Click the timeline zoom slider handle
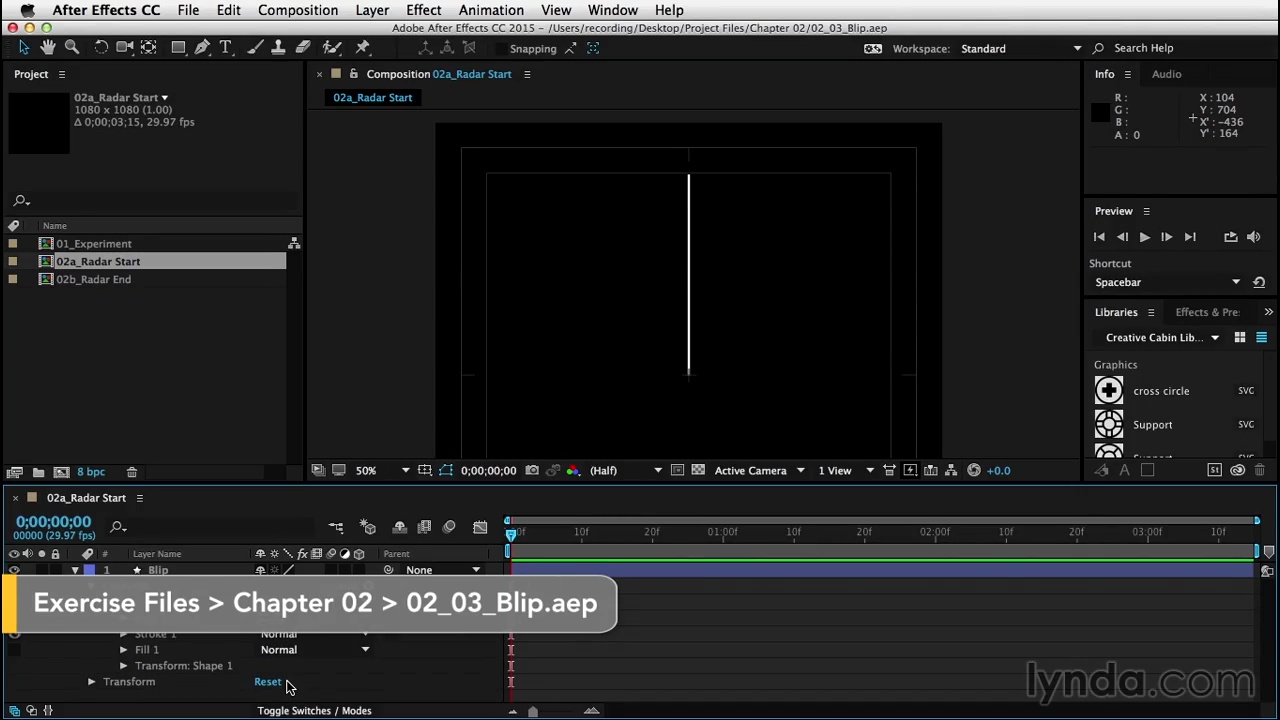Screen dimensions: 1280x720 532,711
